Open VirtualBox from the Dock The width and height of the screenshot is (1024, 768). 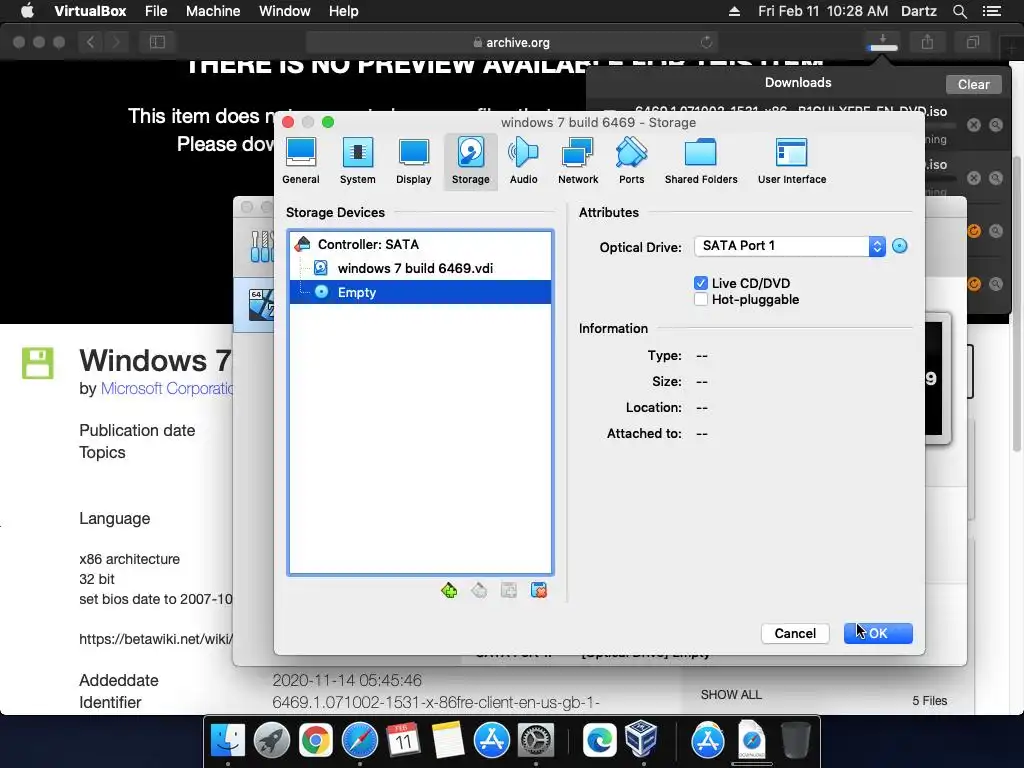pos(641,738)
